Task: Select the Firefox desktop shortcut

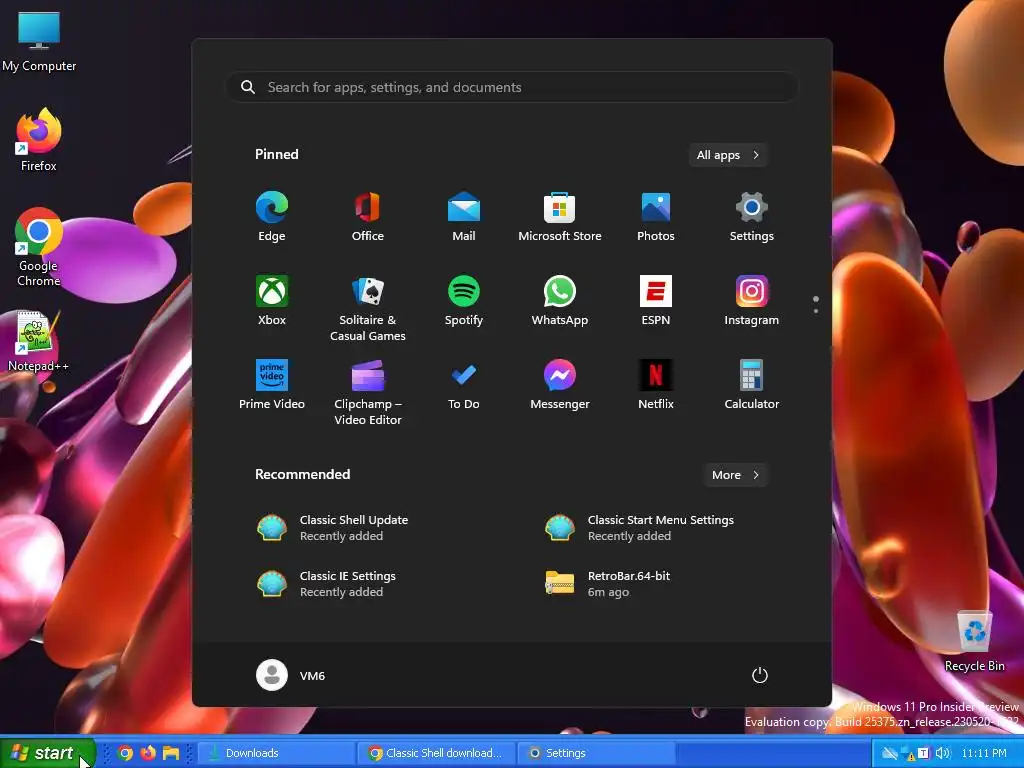Action: pos(39,140)
